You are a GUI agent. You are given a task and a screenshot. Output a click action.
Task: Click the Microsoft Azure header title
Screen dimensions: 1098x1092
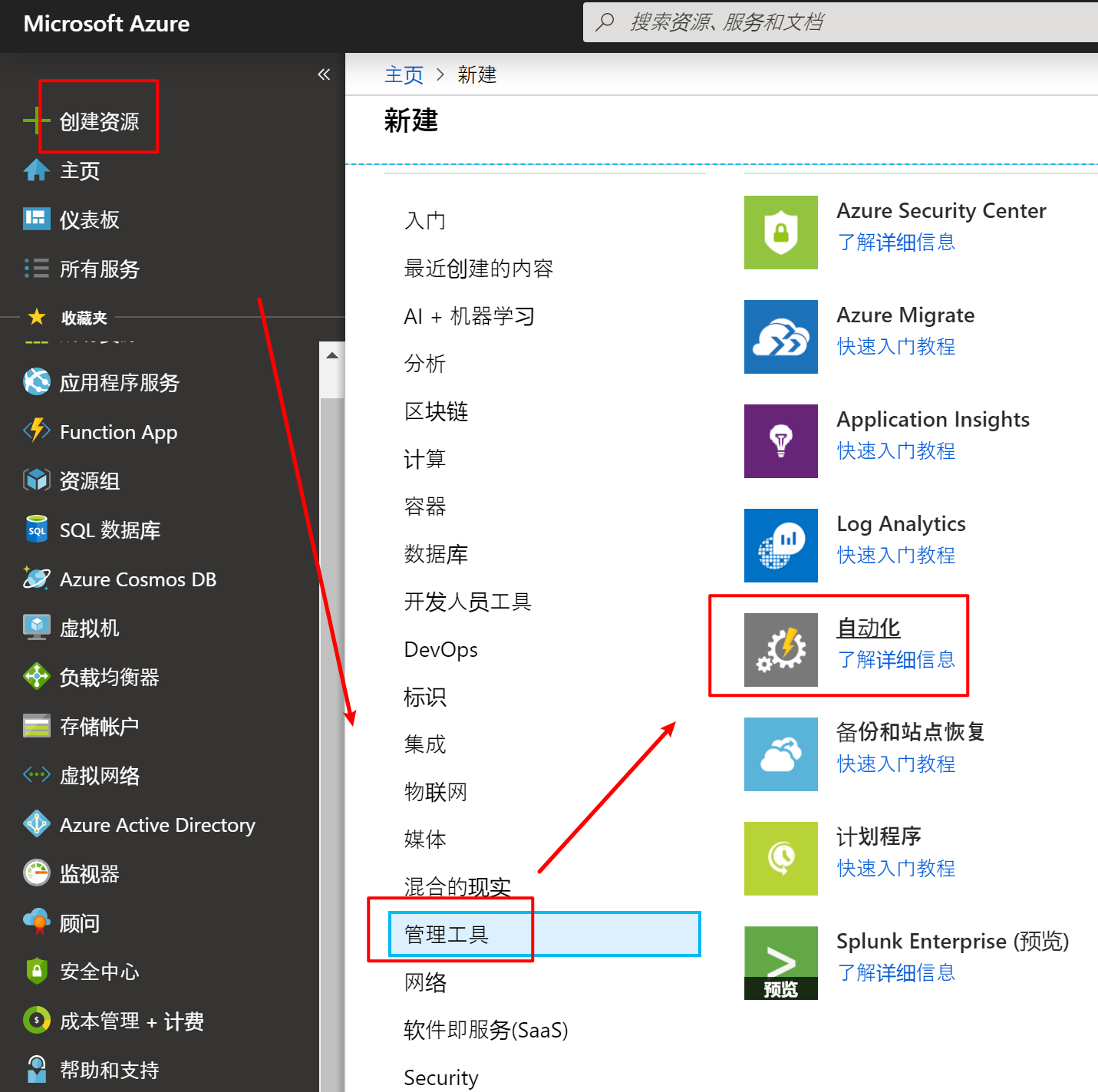pos(107,24)
